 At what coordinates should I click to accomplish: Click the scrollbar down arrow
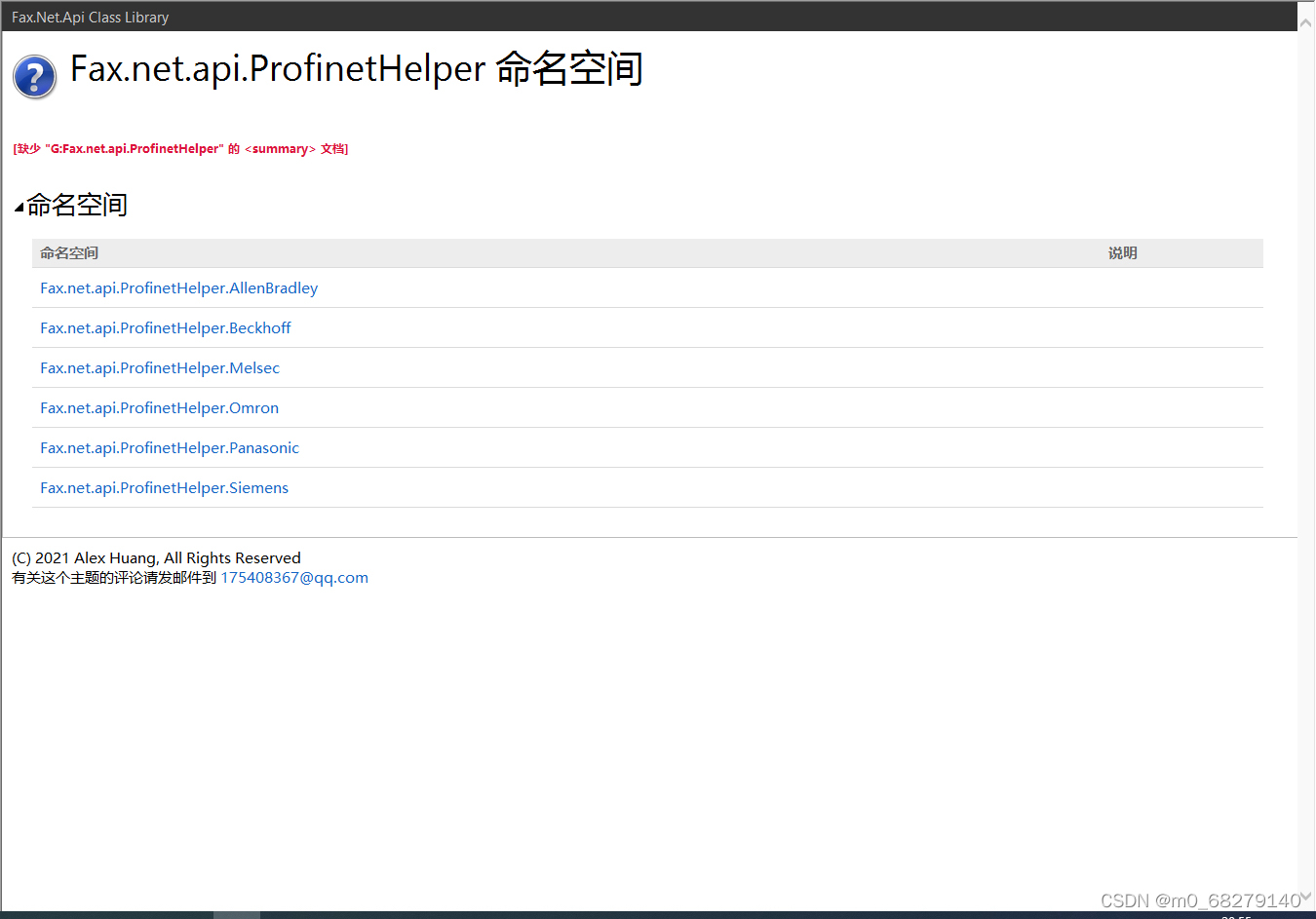(1306, 897)
